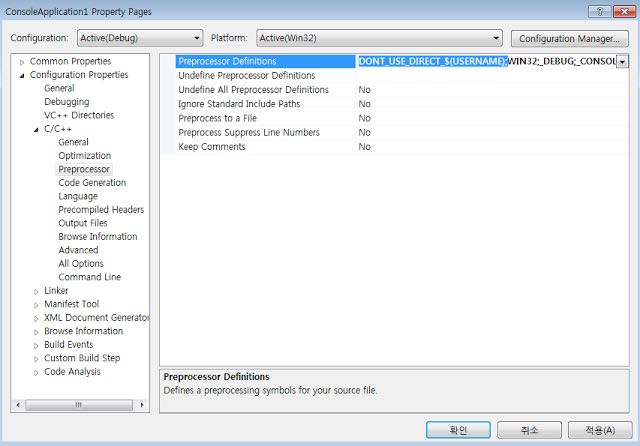Select the Undefine Preprocessor Definitions row
The height and width of the screenshot is (446, 640).
246,76
